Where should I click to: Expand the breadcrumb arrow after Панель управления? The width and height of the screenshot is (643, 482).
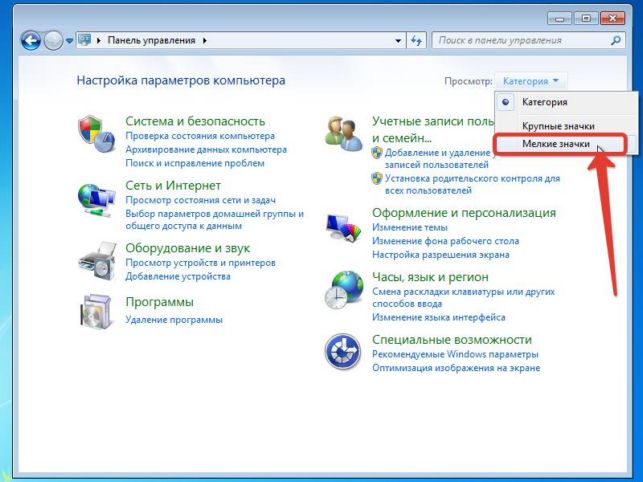204,41
